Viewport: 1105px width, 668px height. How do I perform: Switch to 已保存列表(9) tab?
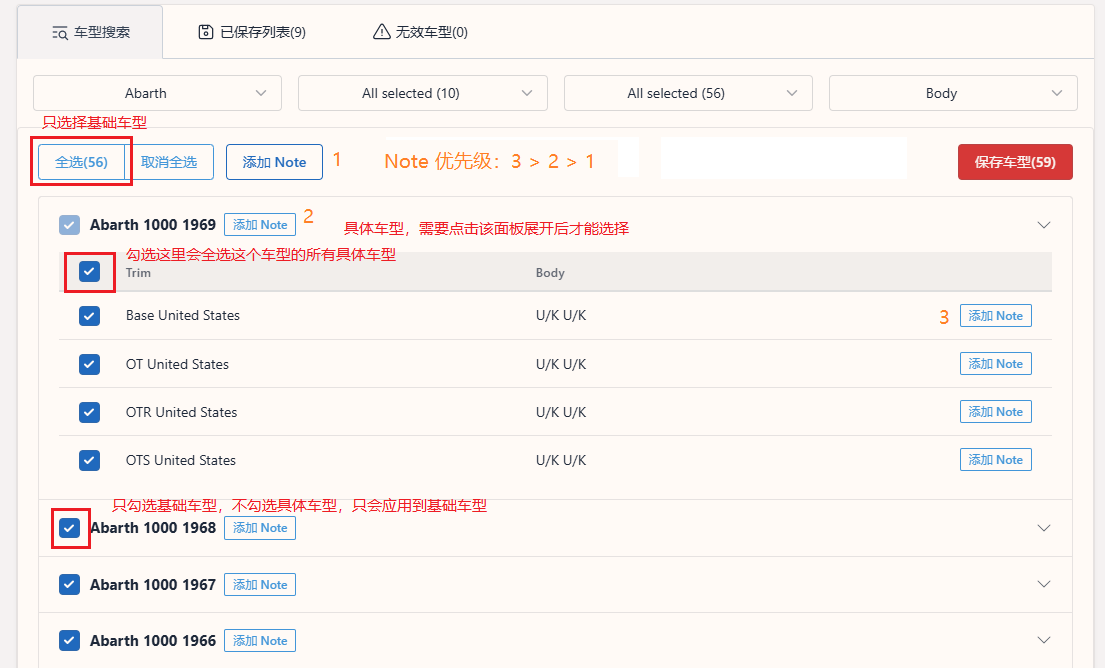pos(252,32)
